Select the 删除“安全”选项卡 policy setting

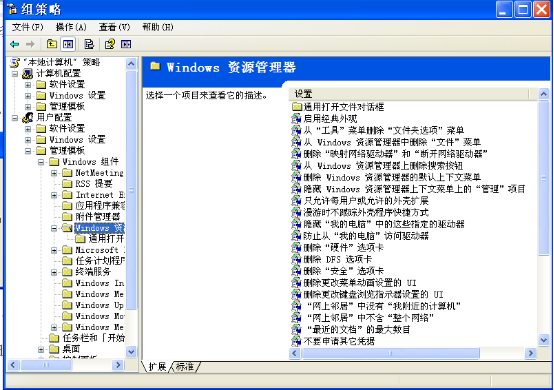(343, 271)
